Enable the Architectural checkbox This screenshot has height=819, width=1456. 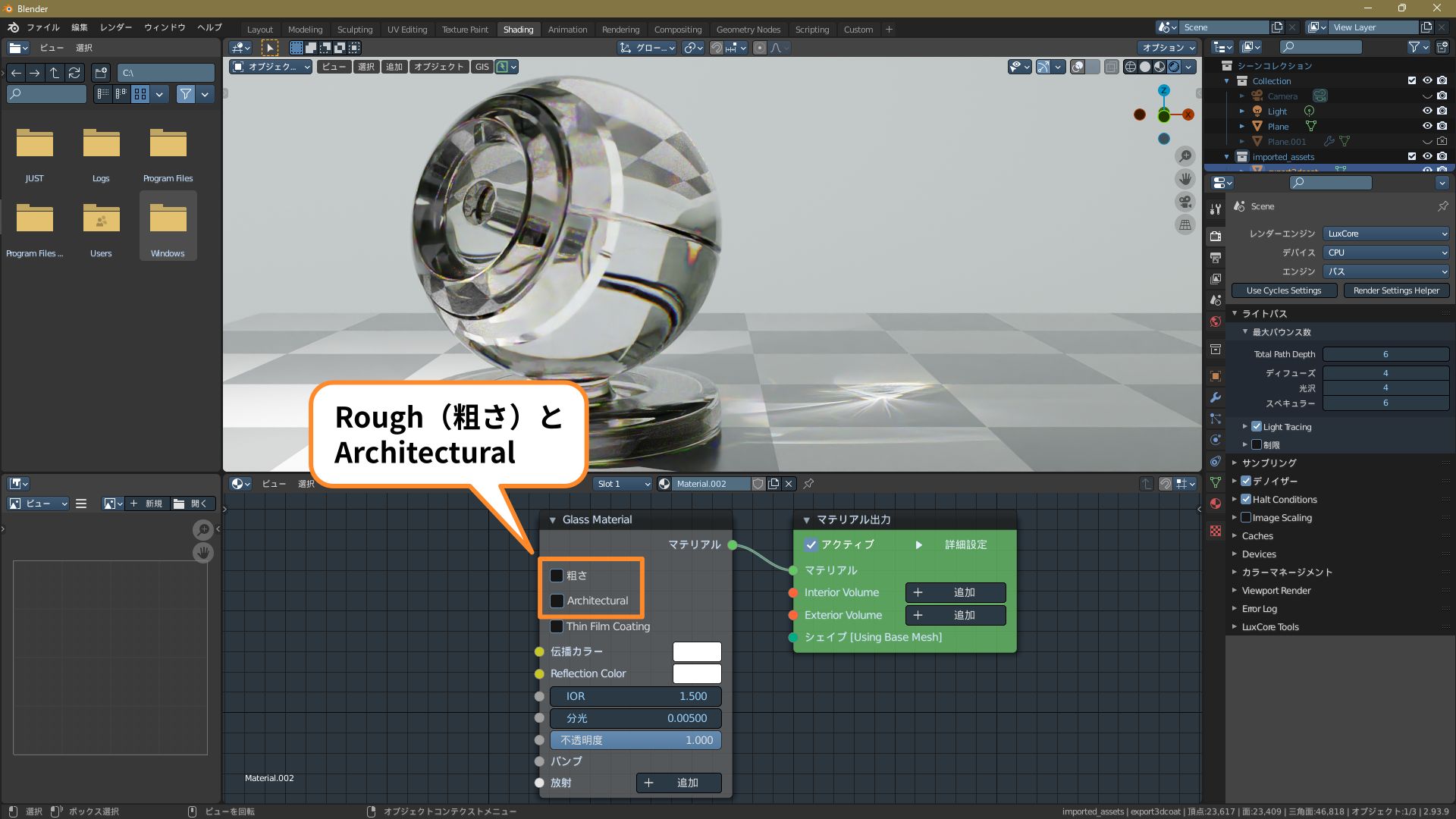pos(557,601)
